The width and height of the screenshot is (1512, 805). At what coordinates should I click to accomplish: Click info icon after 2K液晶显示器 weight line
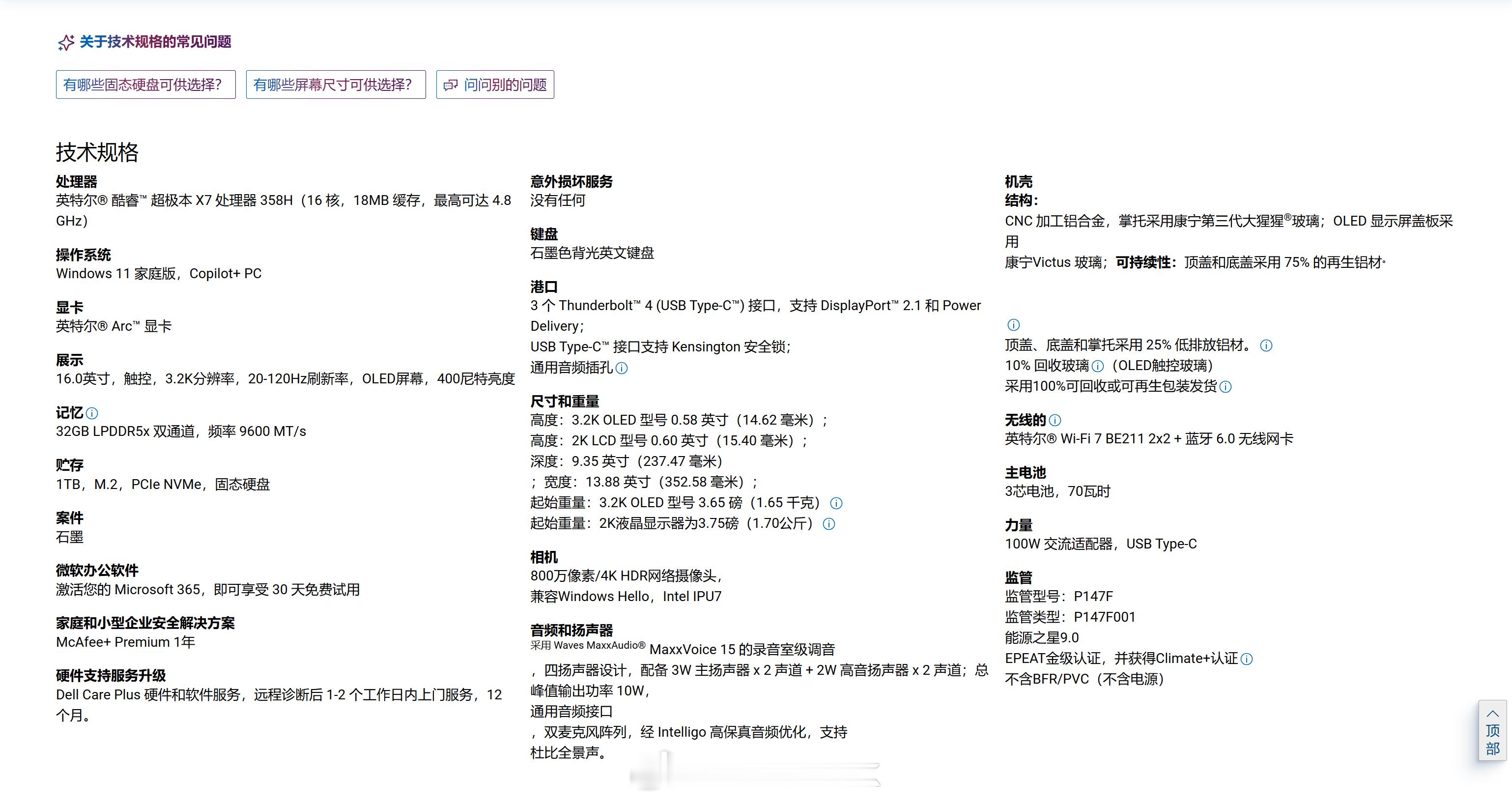tap(829, 524)
